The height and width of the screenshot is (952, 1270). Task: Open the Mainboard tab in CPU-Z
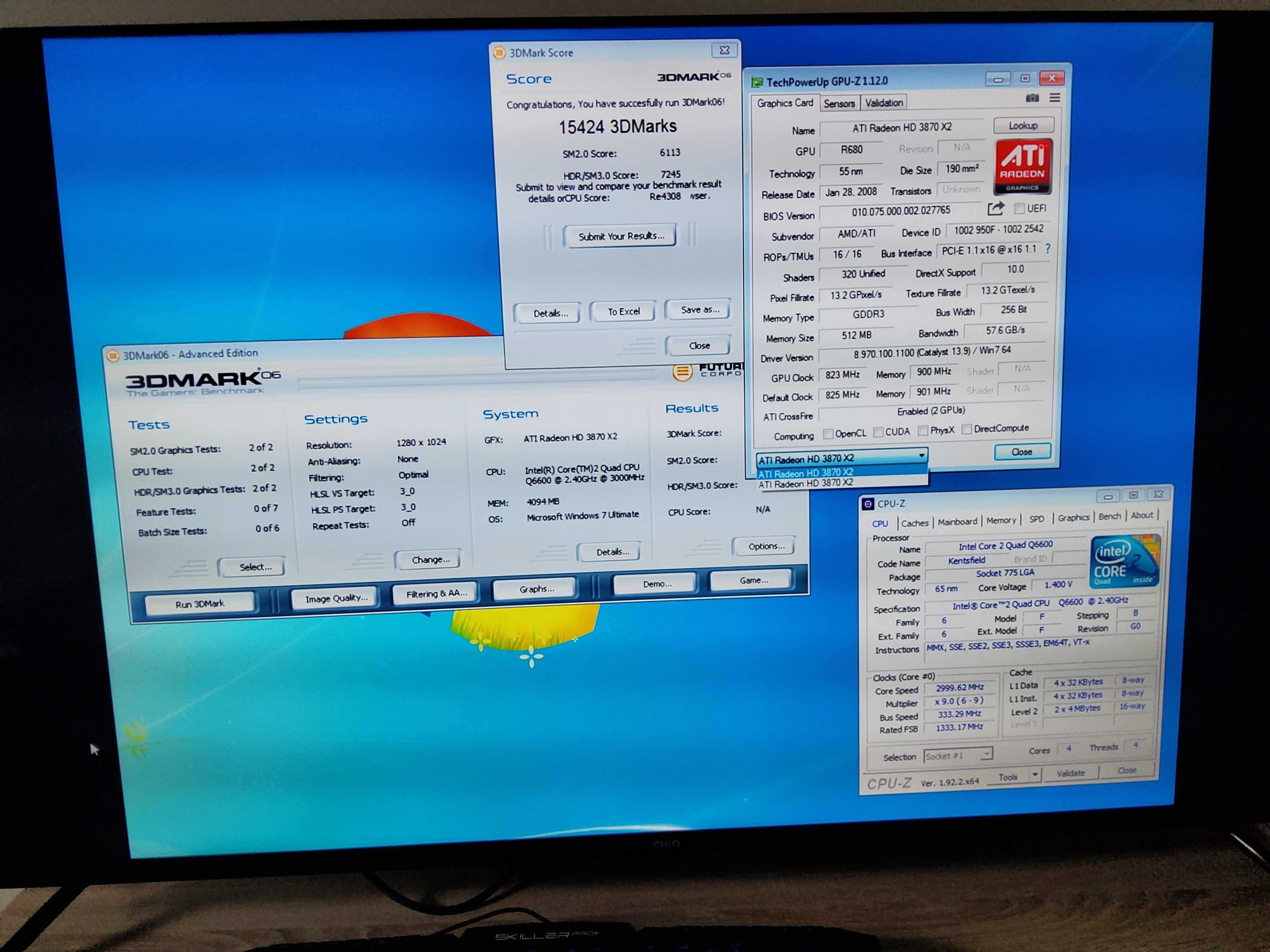tap(957, 522)
